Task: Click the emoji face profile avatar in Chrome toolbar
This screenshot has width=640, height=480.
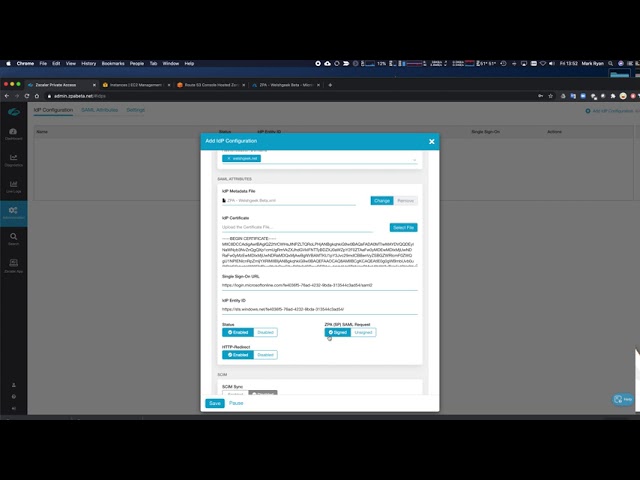Action: coord(623,96)
